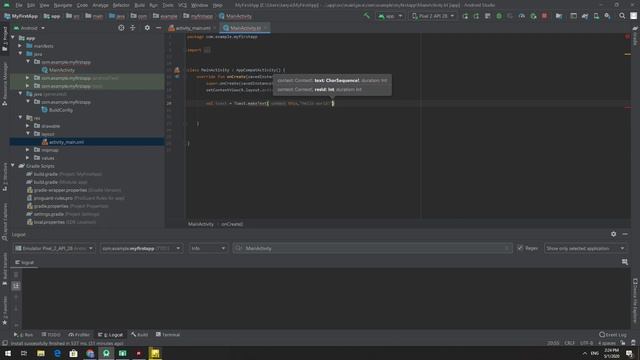Viewport: 640px width, 360px height.
Task: Click the Debug app bug icon
Action: tap(499, 16)
